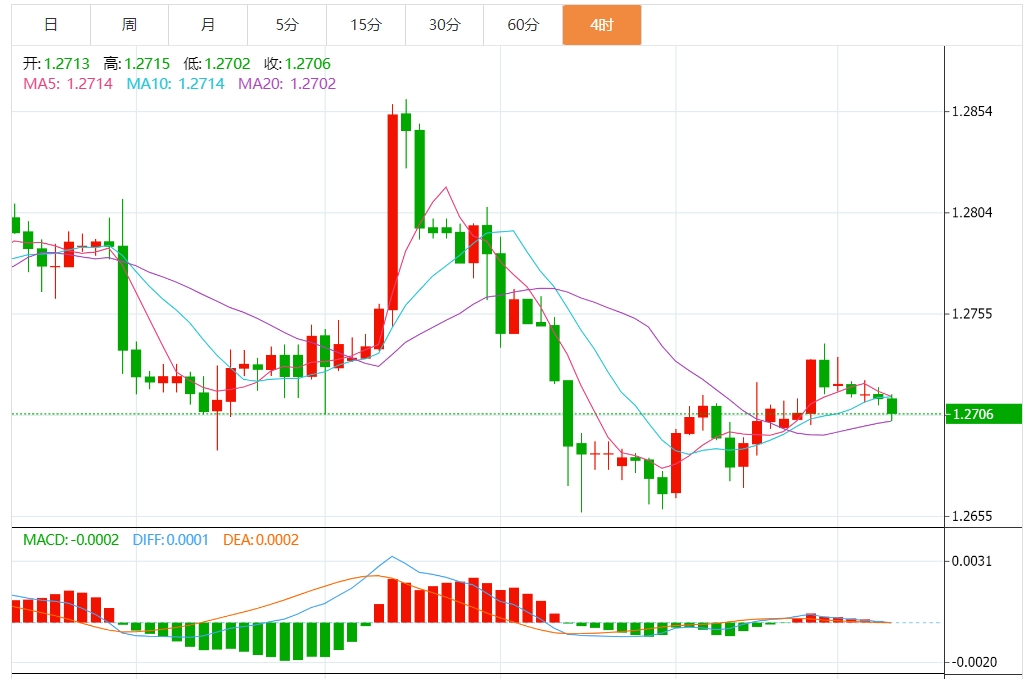Click the last green candlestick at chart end
1036x679 pixels.
[x=892, y=406]
